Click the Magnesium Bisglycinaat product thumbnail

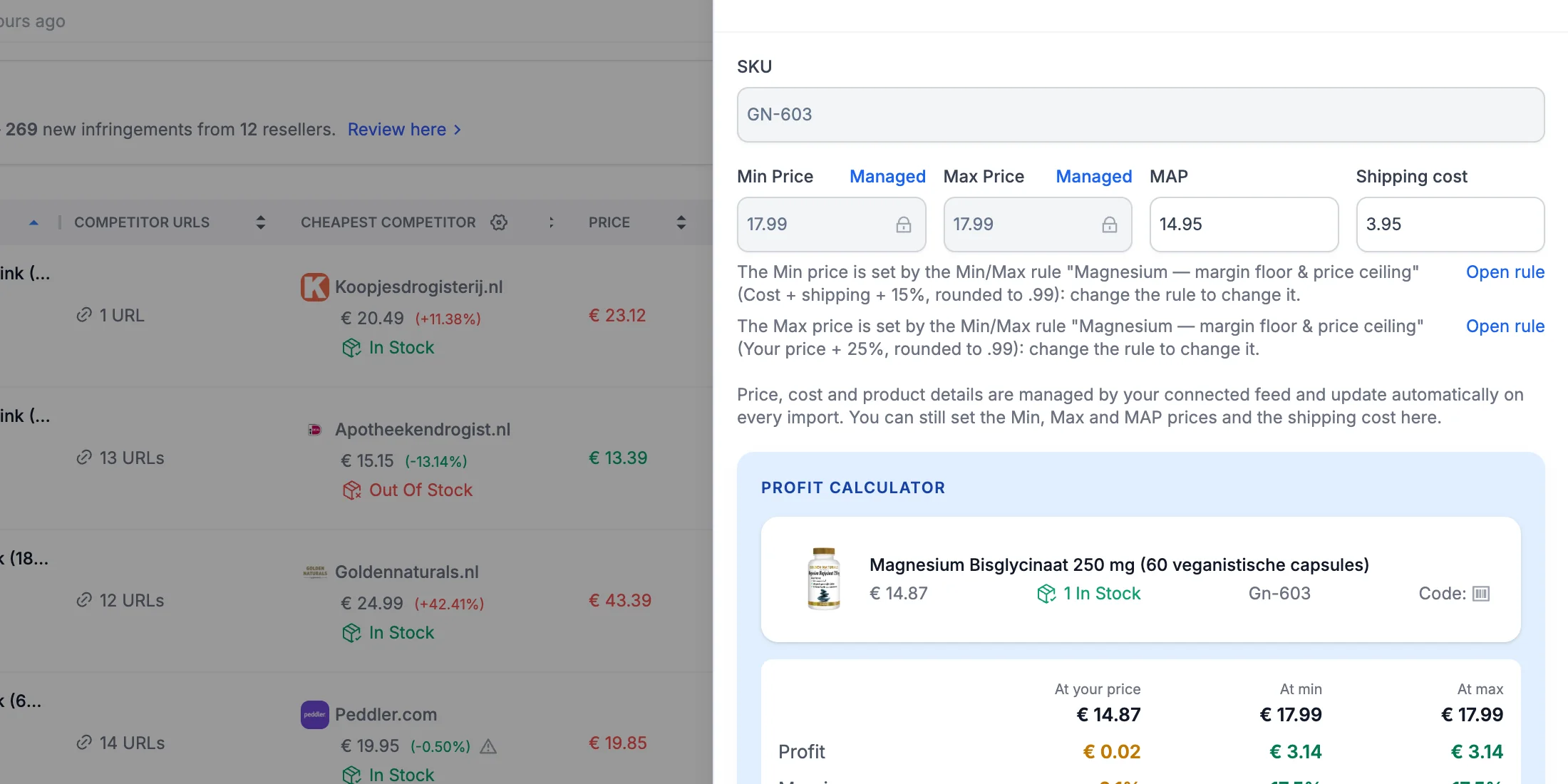pyautogui.click(x=824, y=579)
